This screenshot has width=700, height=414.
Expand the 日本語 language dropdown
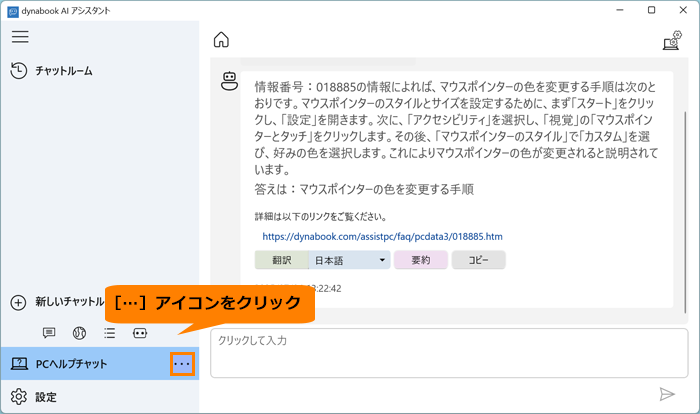click(x=350, y=260)
